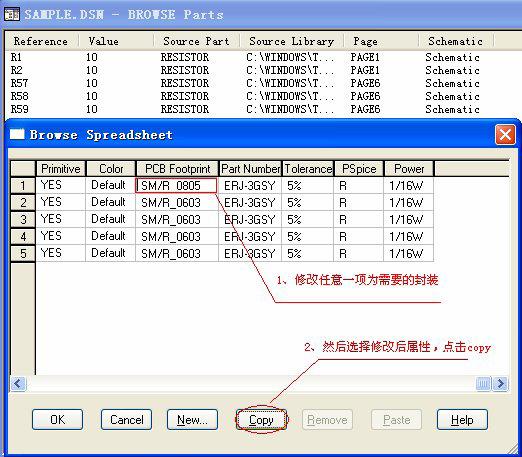This screenshot has width=522, height=457.
Task: Open the Help button
Action: 462,420
